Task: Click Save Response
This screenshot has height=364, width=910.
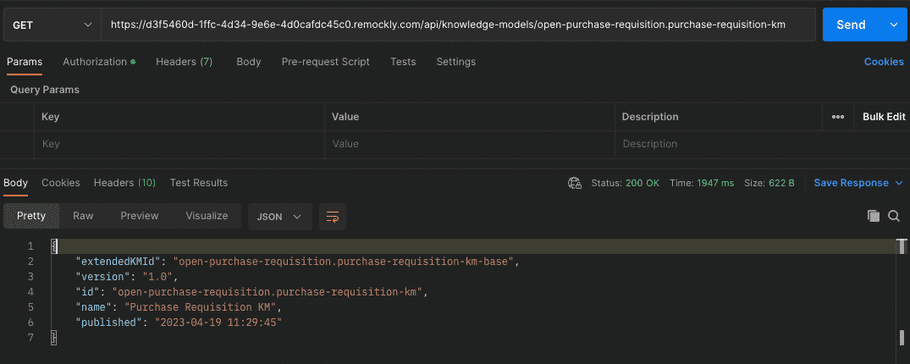Action: pos(851,183)
